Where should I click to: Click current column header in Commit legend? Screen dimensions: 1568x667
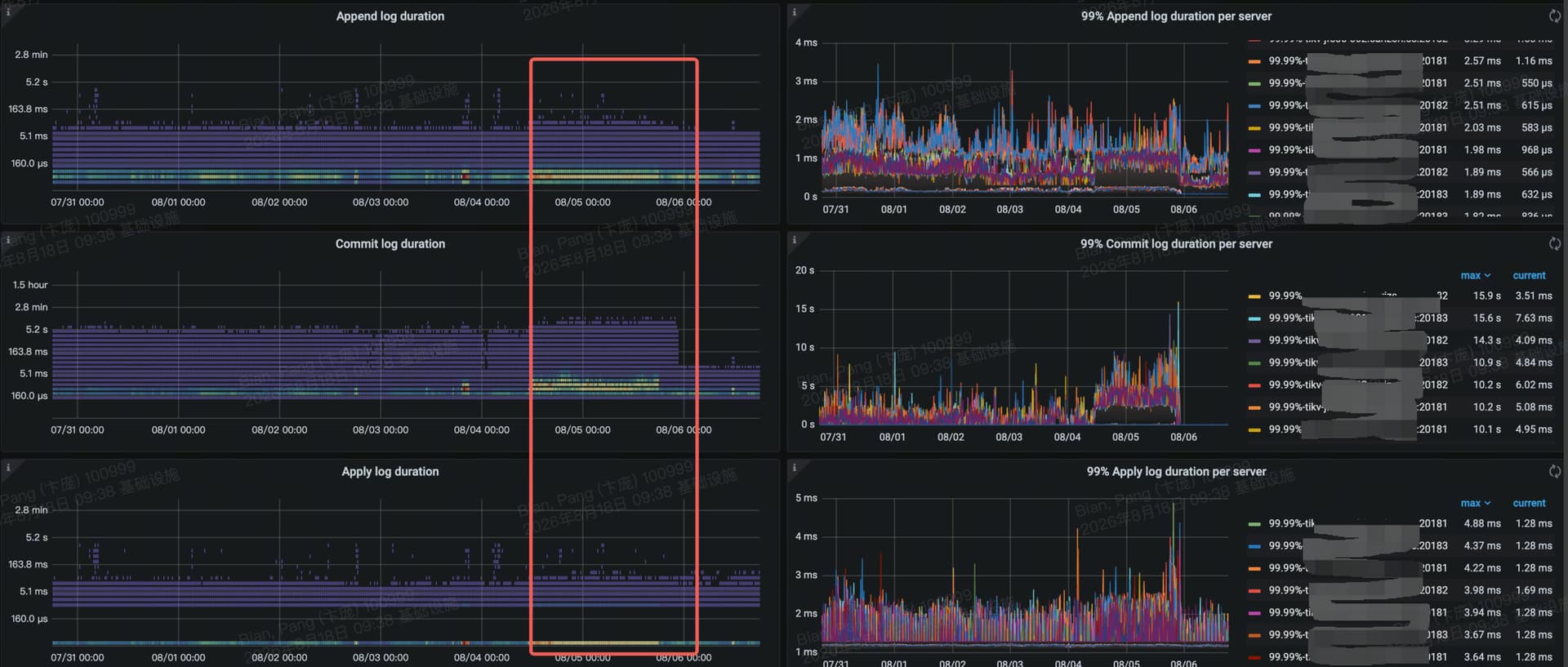1529,276
